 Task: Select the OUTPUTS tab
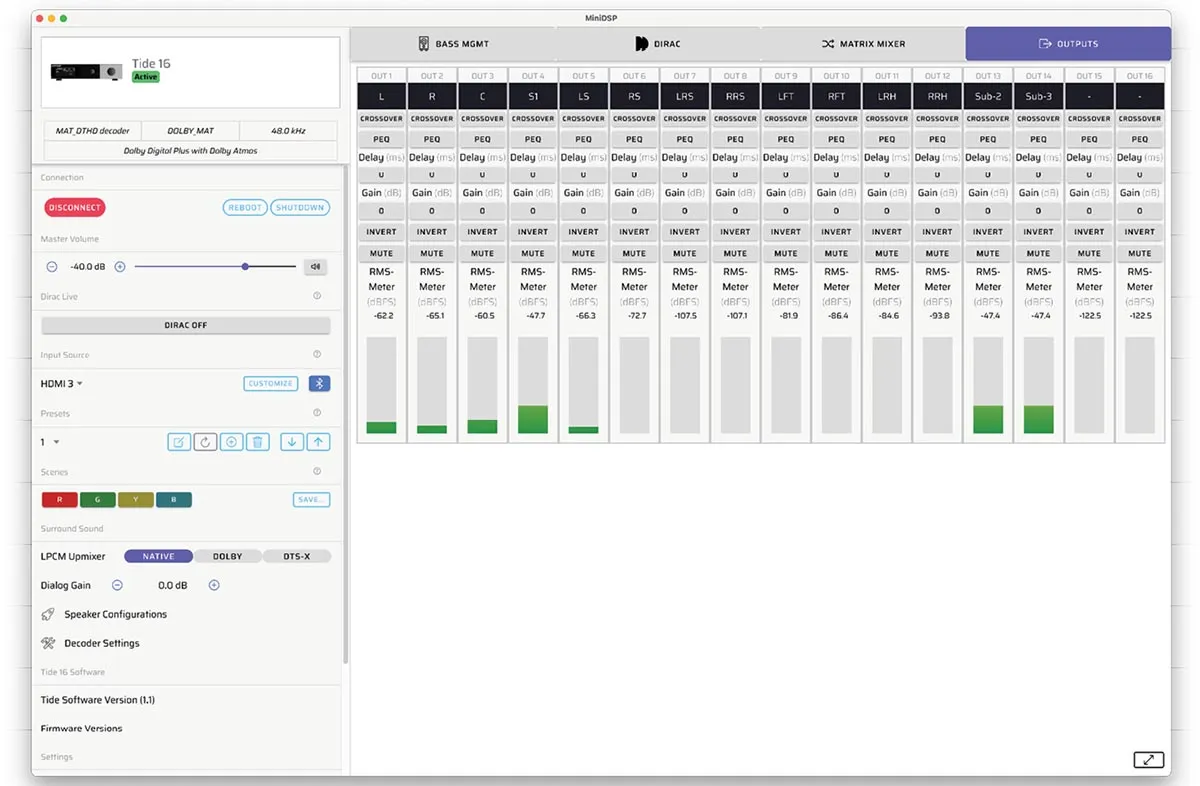(1068, 44)
